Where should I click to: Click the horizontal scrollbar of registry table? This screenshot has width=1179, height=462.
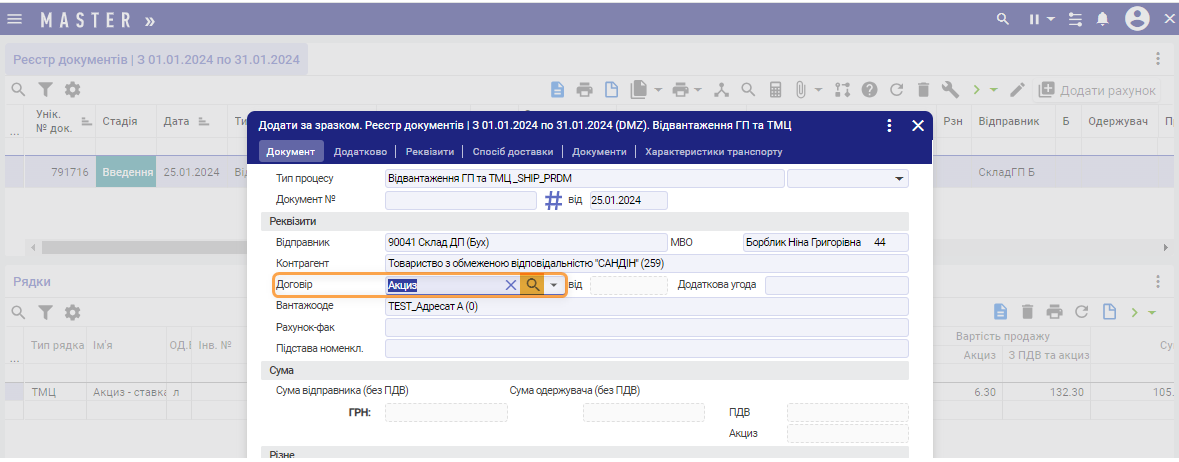coord(140,247)
